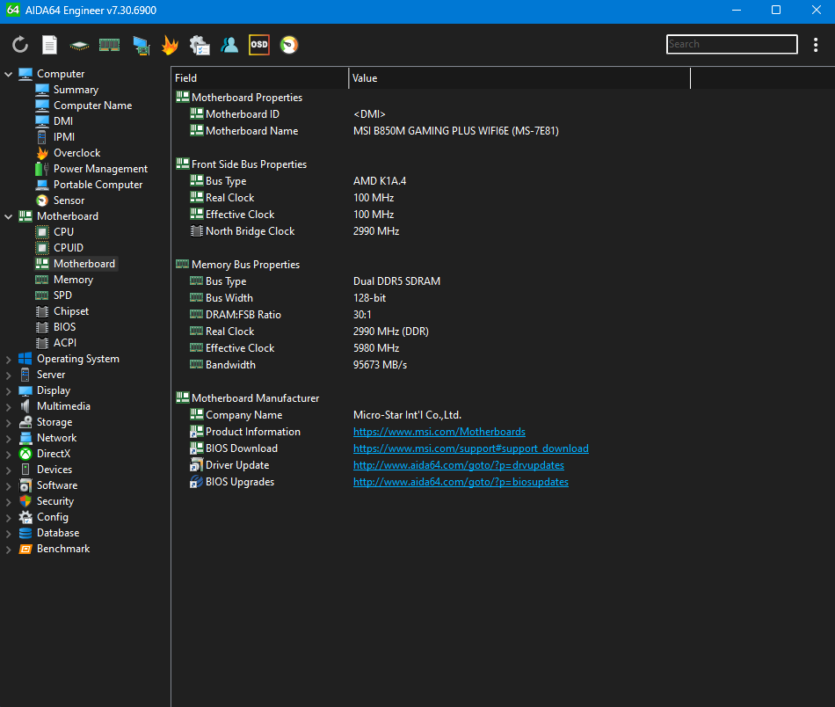Select Portable Computer tree item
835x707 pixels.
click(x=98, y=185)
